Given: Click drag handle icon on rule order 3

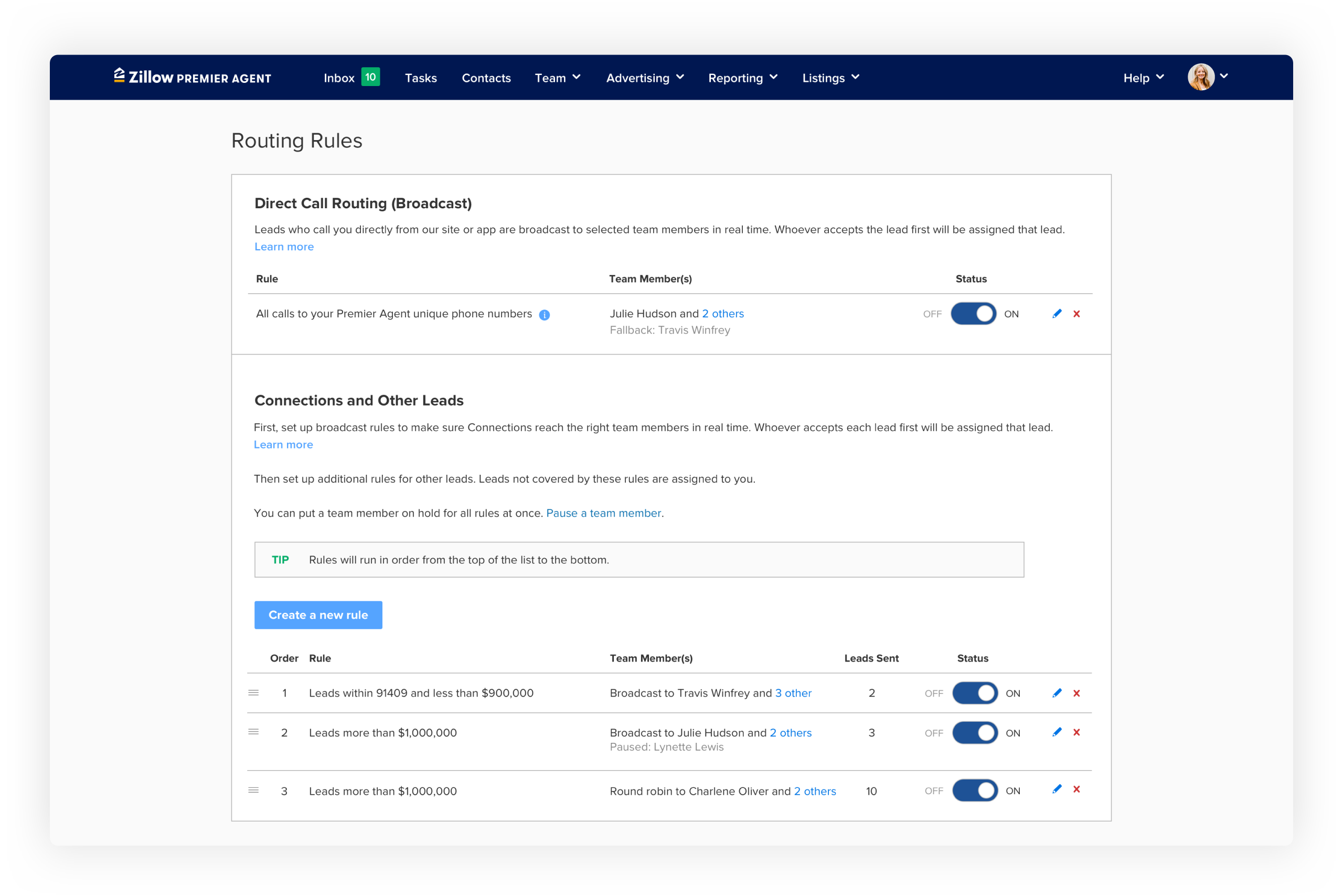Looking at the screenshot, I should 253,790.
